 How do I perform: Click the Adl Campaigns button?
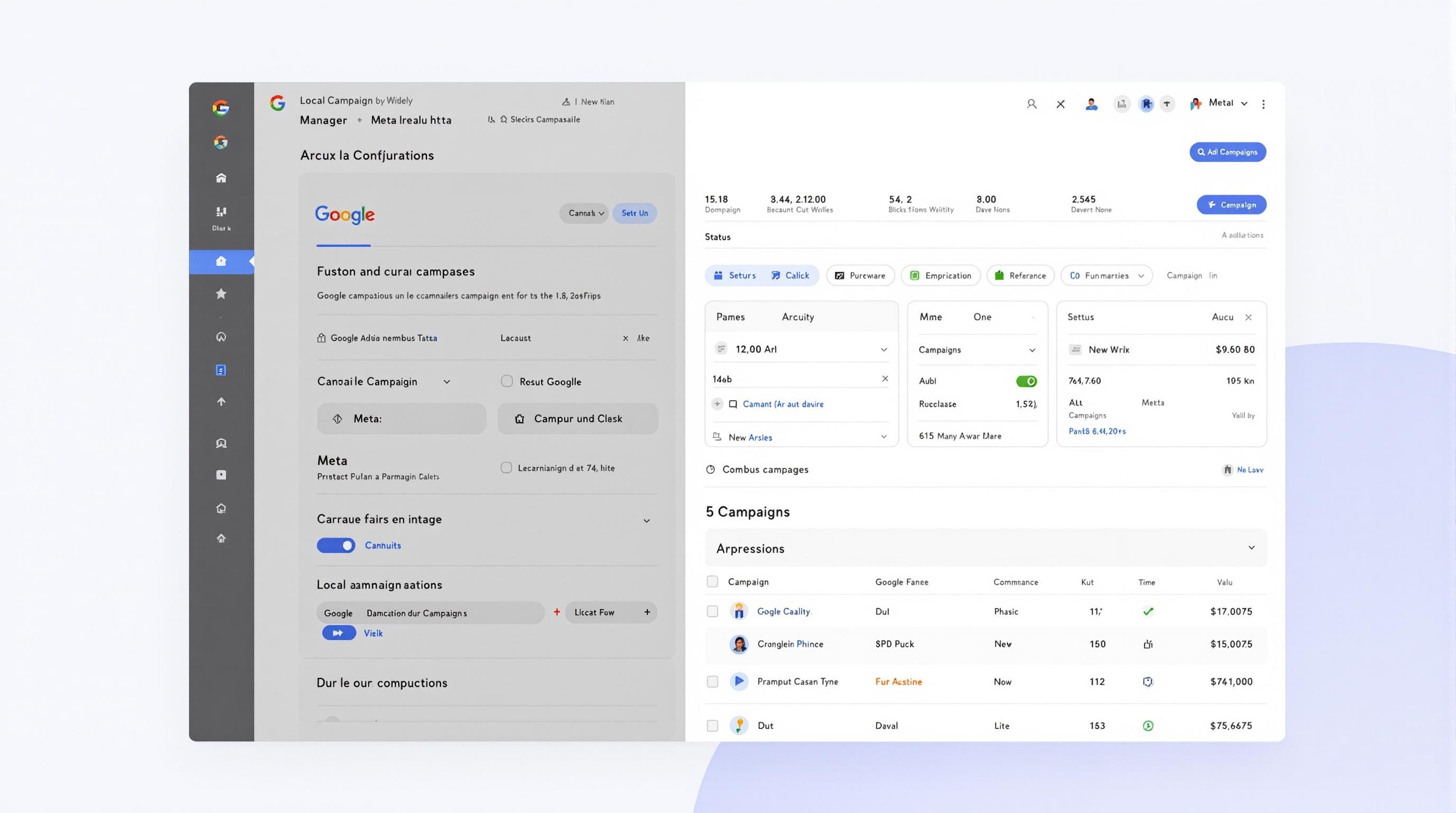pos(1227,152)
